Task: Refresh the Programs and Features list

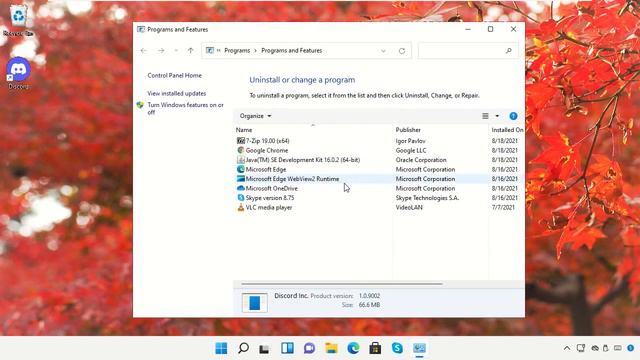Action: pyautogui.click(x=402, y=51)
